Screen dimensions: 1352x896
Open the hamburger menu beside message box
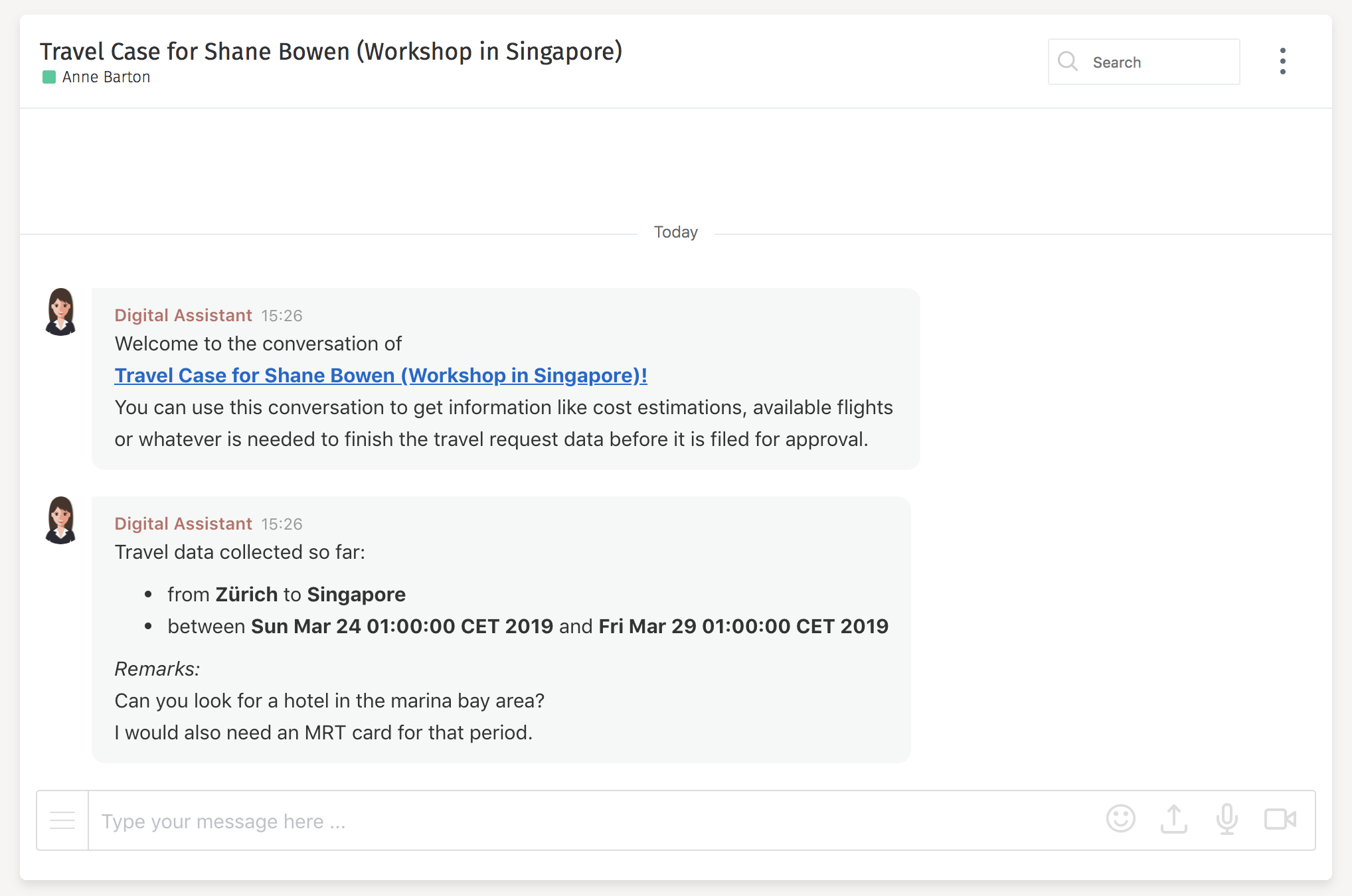(x=62, y=820)
